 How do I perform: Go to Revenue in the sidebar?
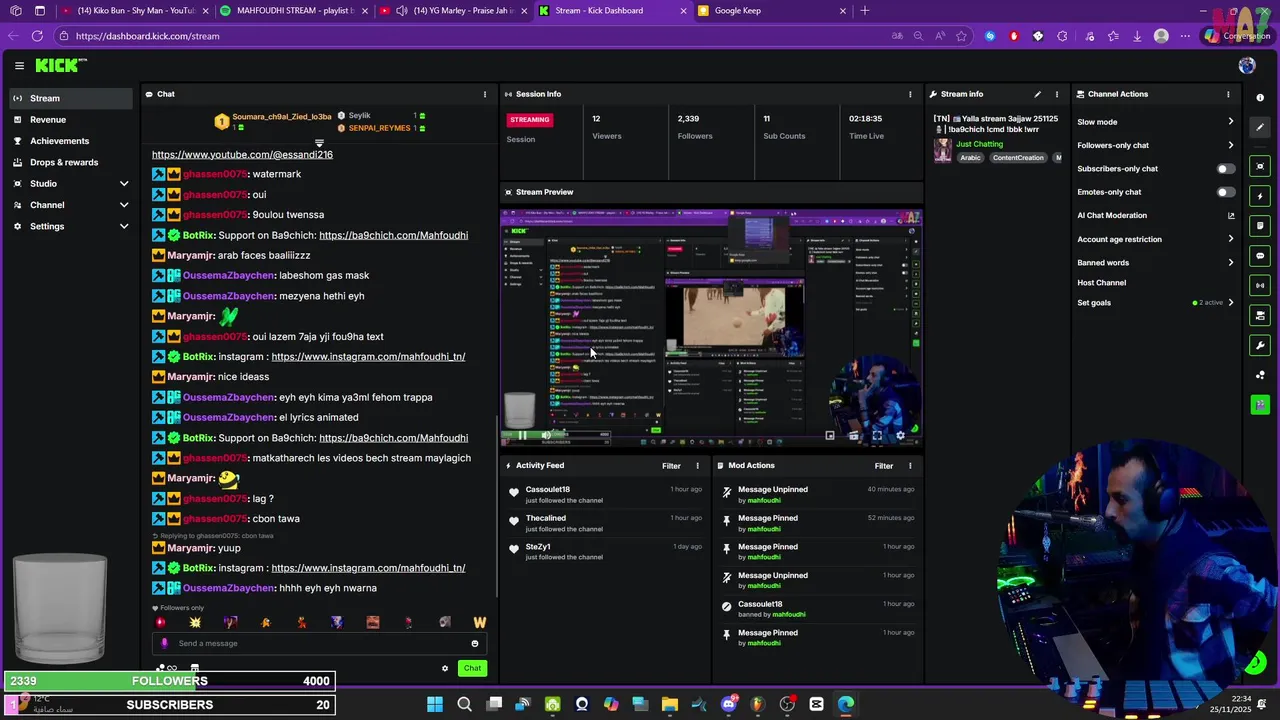tap(70, 120)
